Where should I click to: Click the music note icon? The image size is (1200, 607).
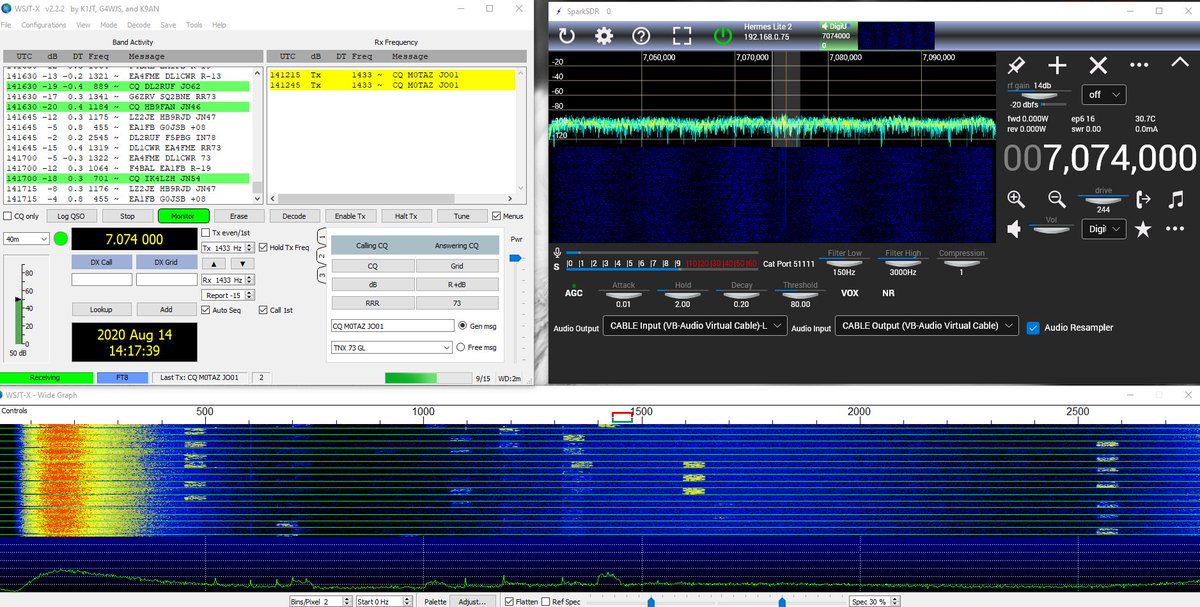(1176, 199)
